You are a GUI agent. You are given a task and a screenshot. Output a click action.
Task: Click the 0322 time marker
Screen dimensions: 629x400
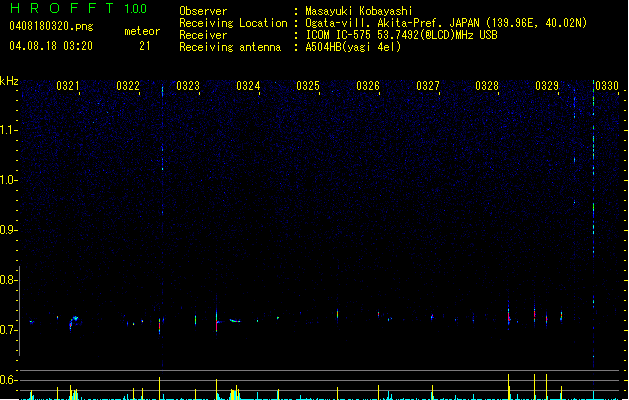(x=128, y=86)
